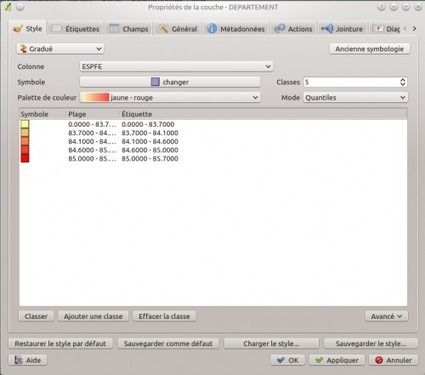Image resolution: width=425 pixels, height=375 pixels.
Task: Open the jaune - rouge palette dropdown
Action: point(170,97)
